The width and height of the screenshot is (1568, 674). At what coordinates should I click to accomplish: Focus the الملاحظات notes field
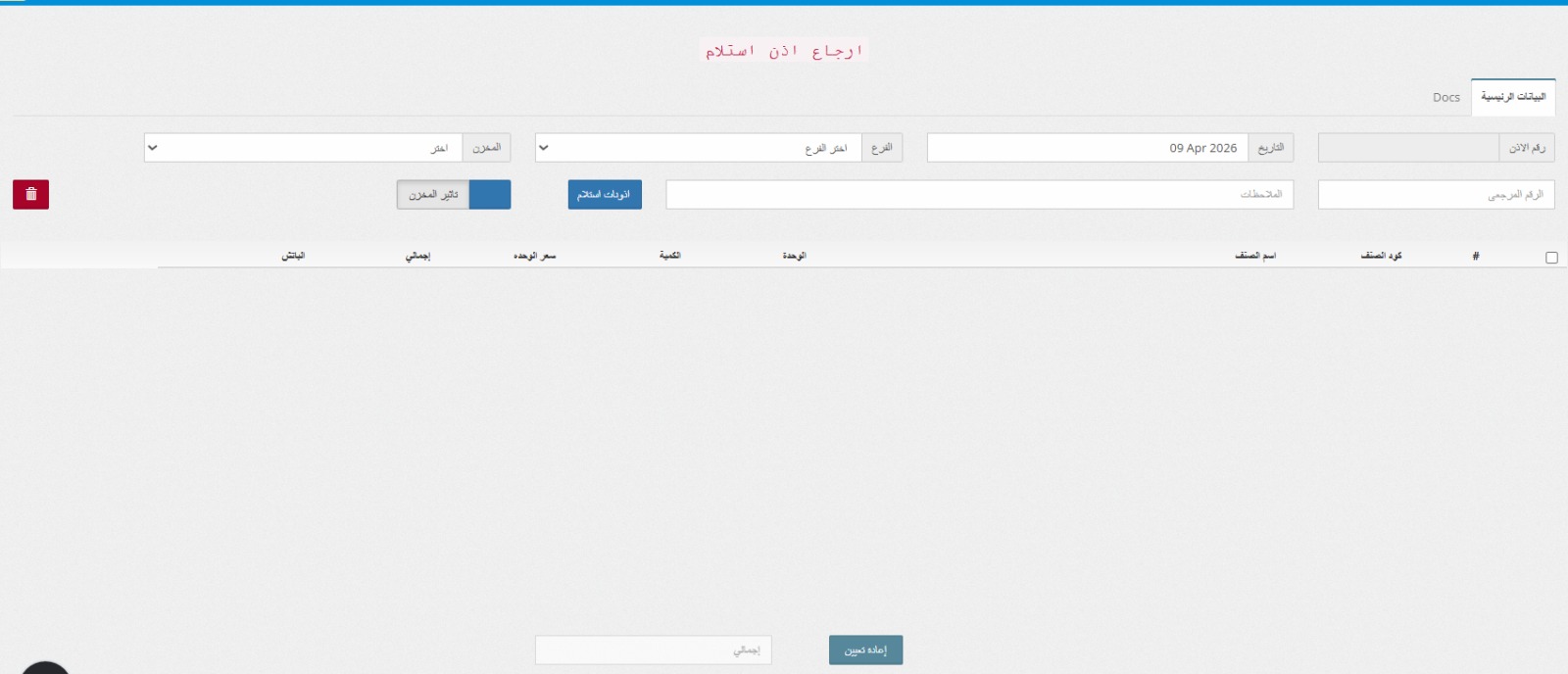[980, 194]
